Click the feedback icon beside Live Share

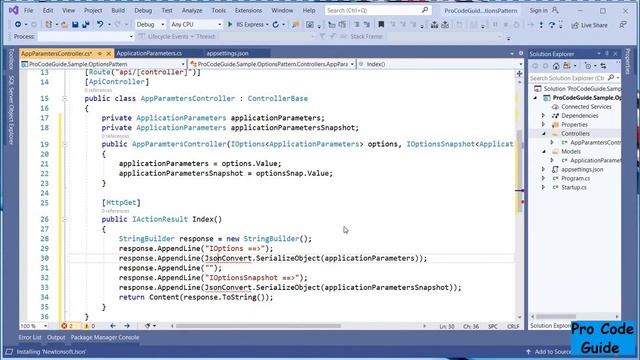622,25
